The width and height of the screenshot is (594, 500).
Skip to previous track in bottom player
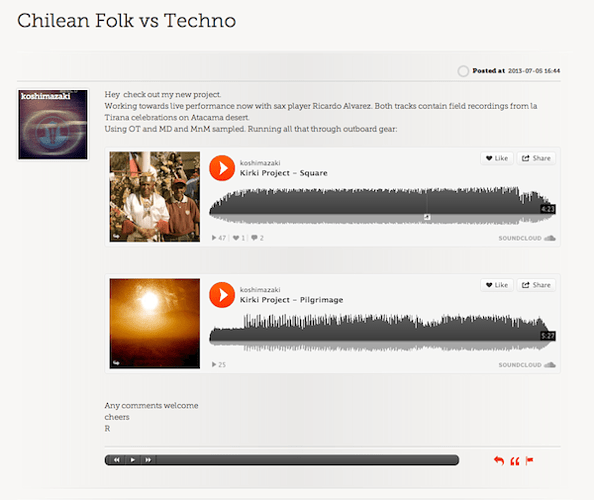point(117,460)
